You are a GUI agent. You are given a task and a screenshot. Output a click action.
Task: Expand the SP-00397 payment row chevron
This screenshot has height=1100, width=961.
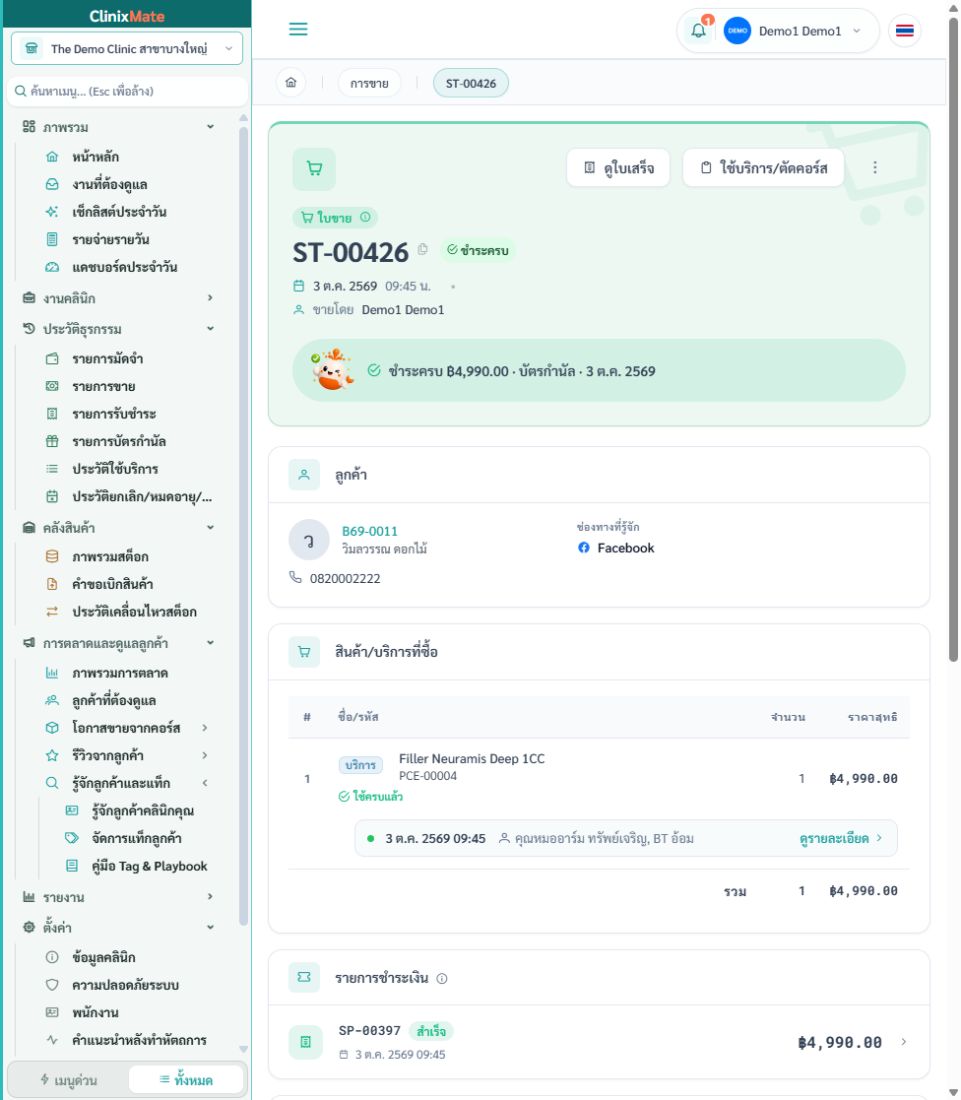[x=903, y=1042]
